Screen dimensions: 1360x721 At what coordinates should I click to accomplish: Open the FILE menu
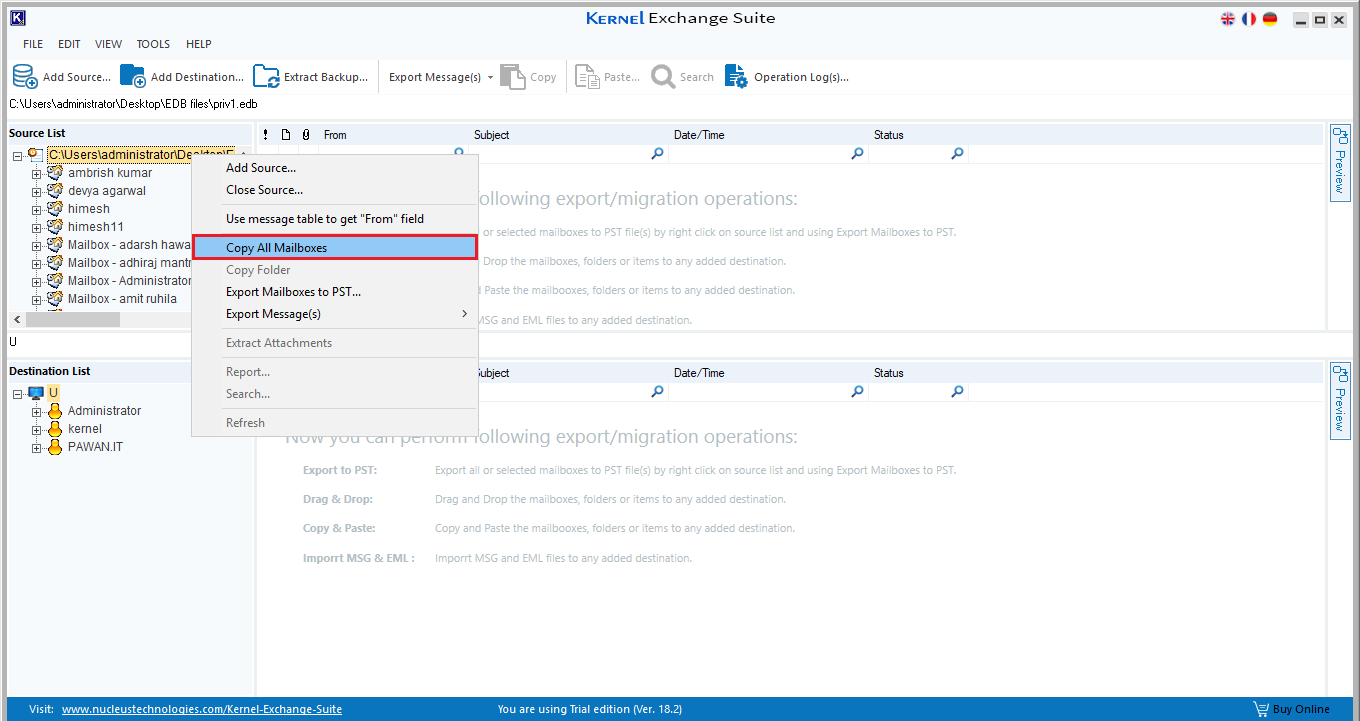pos(33,44)
